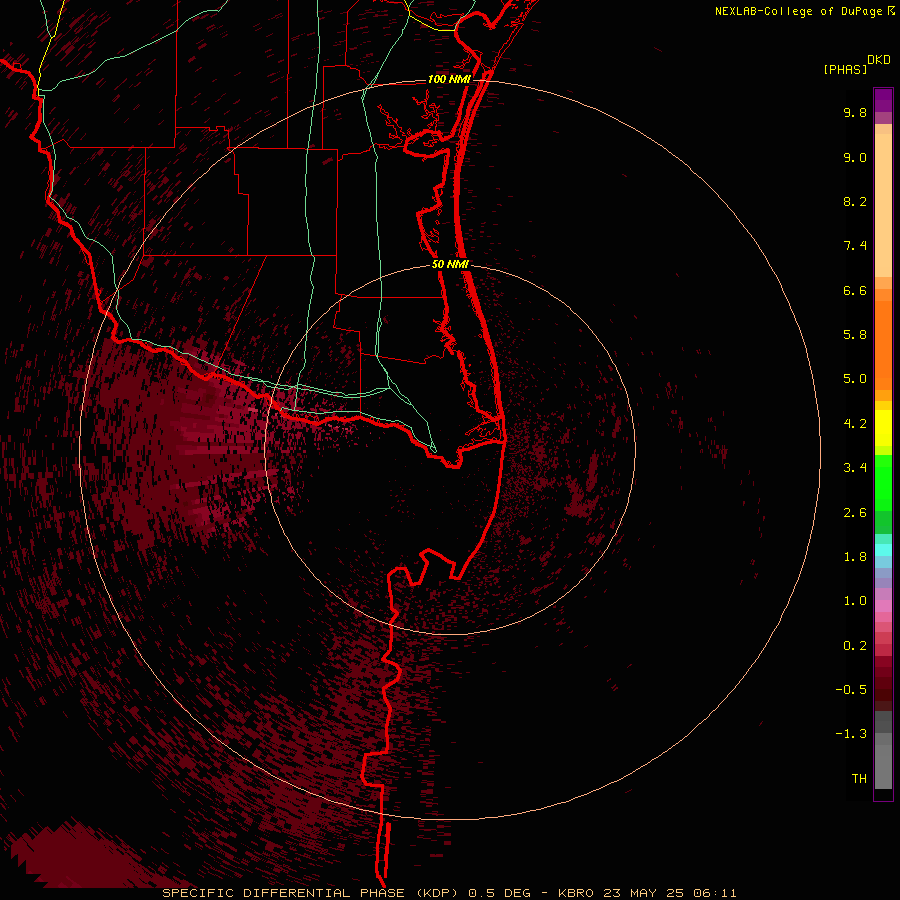Click the 06:11 timestamp
This screenshot has width=900, height=900.
[x=715, y=893]
